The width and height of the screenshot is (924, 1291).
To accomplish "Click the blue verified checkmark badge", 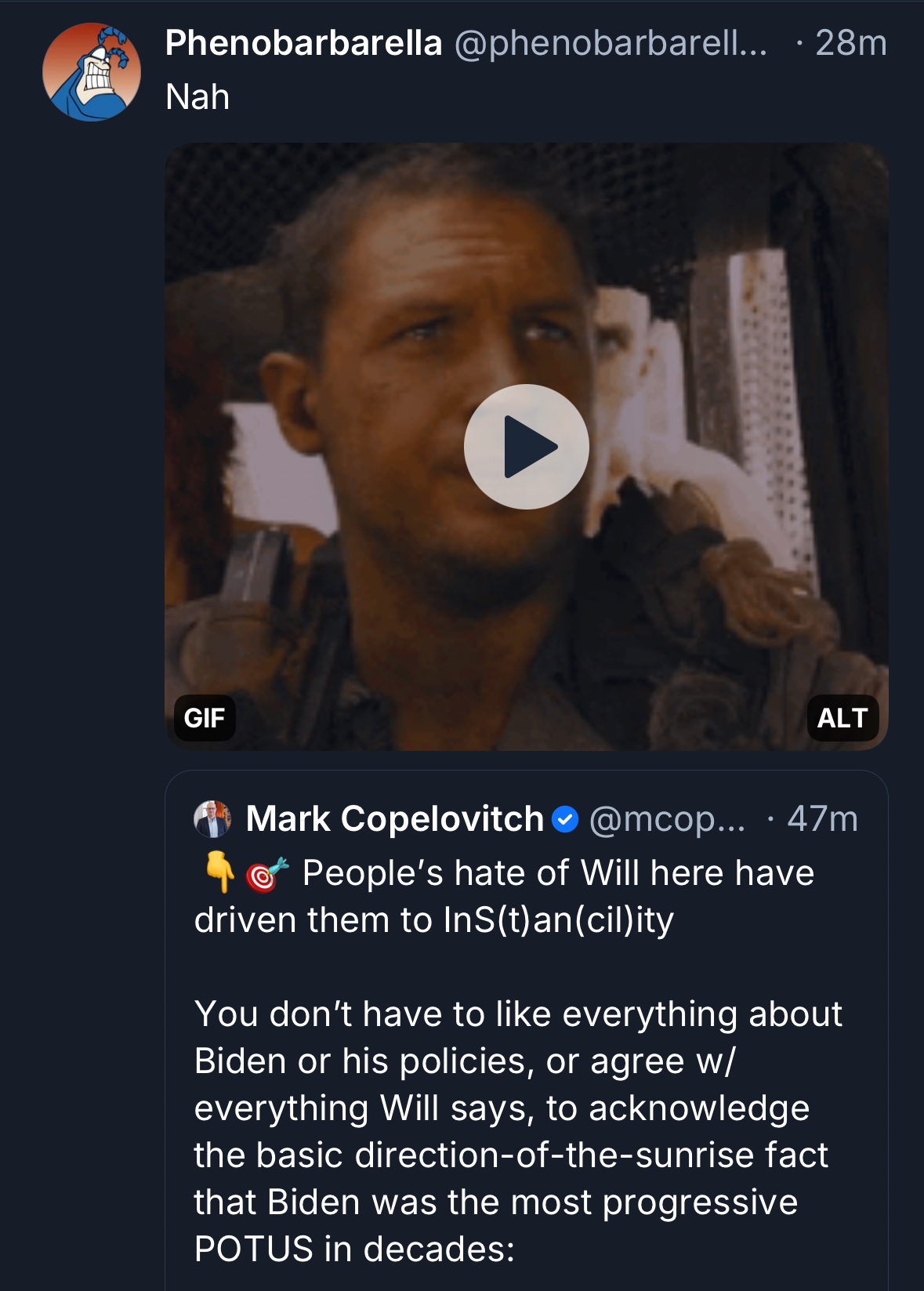I will tap(565, 820).
